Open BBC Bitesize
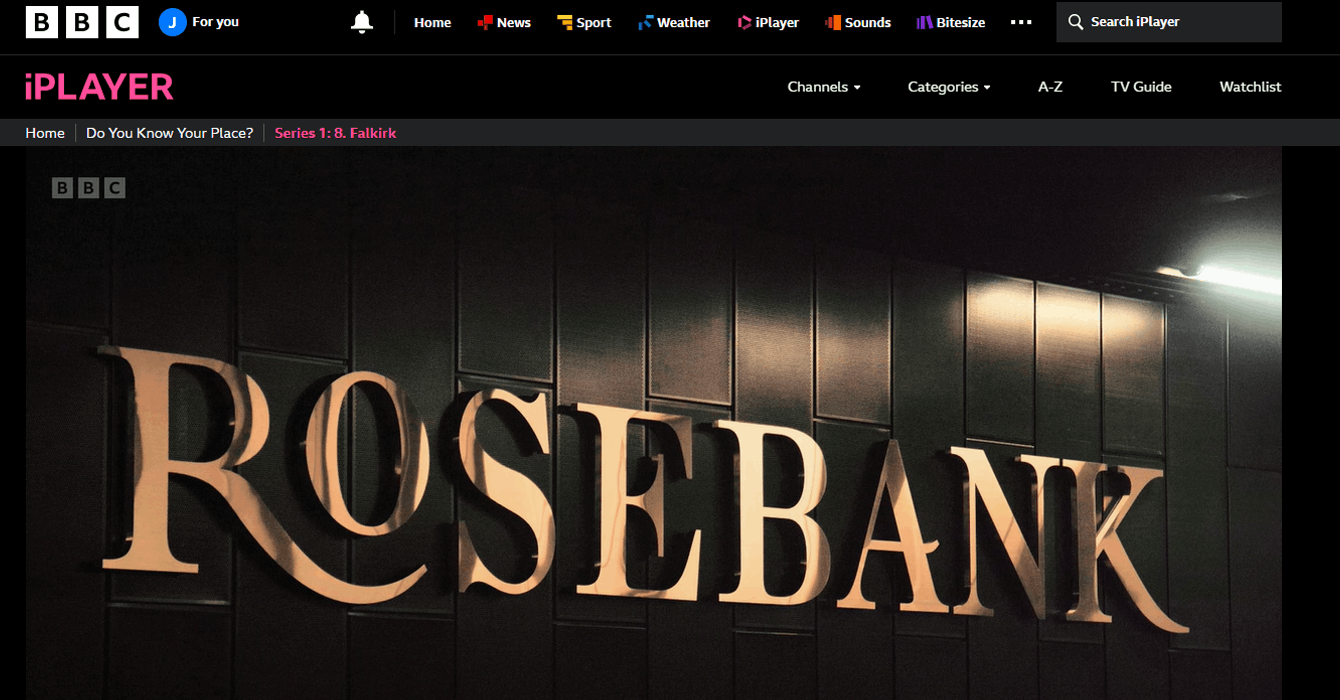Viewport: 1340px width, 700px height. (951, 22)
